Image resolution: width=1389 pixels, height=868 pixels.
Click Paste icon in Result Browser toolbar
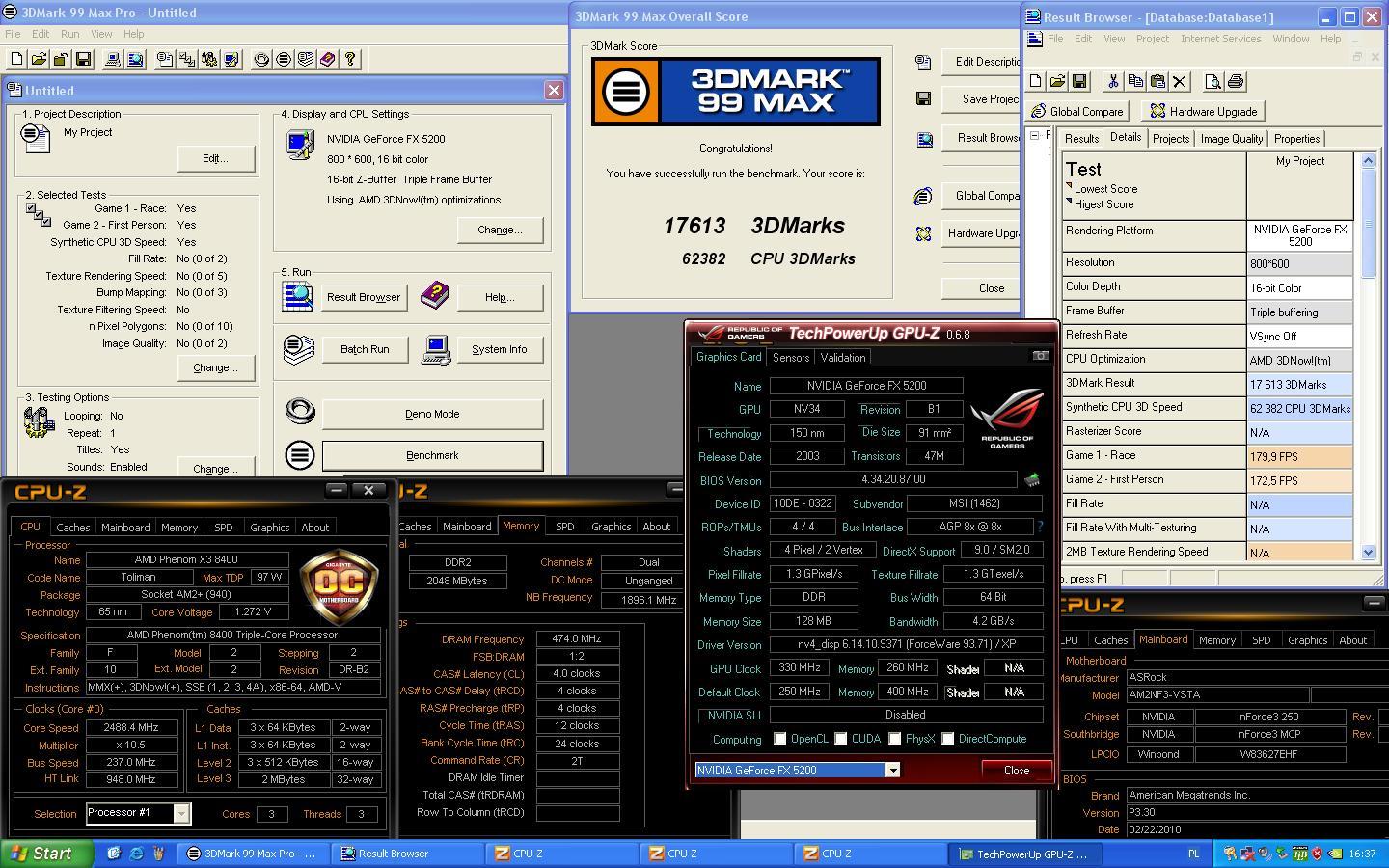[x=1157, y=81]
